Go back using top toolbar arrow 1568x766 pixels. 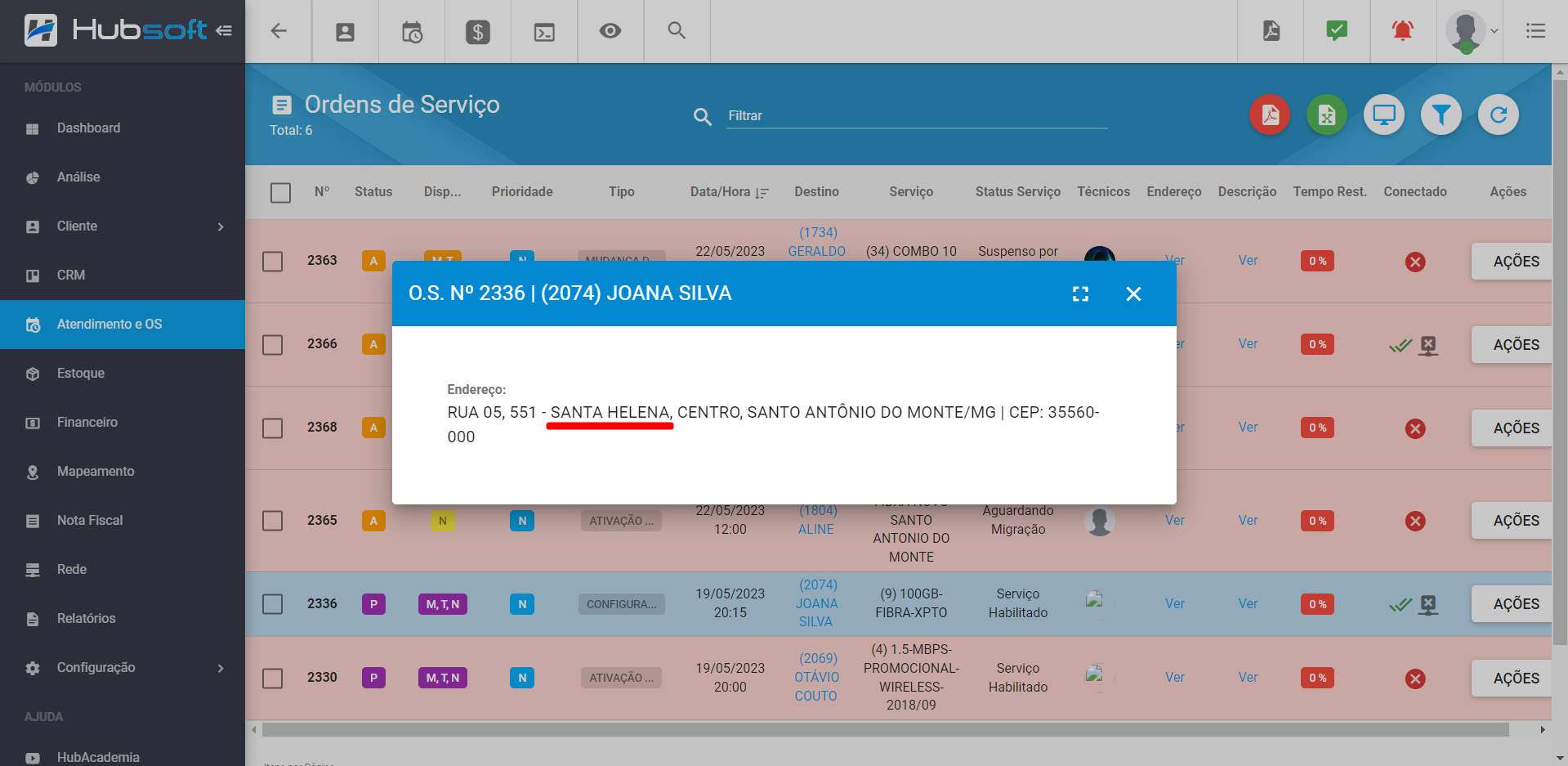click(279, 31)
